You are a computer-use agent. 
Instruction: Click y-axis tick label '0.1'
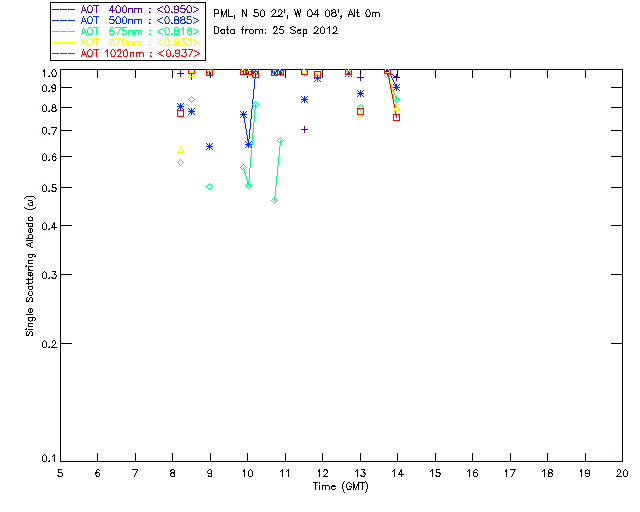49,459
